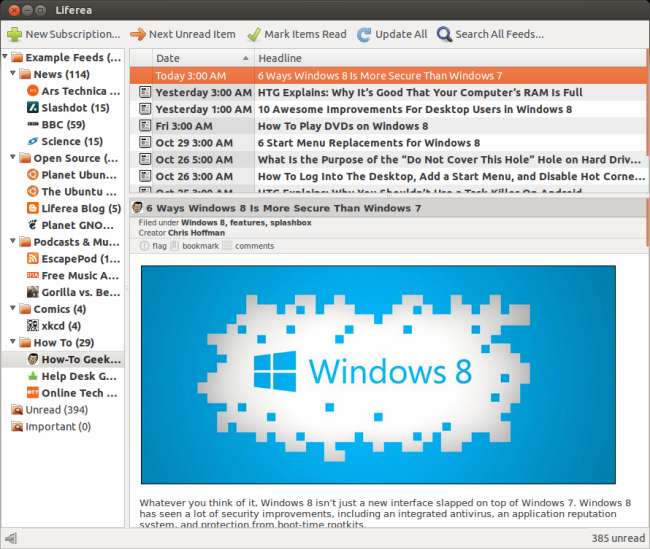The width and height of the screenshot is (650, 549).
Task: Click the Mark Items Read label
Action: point(306,34)
